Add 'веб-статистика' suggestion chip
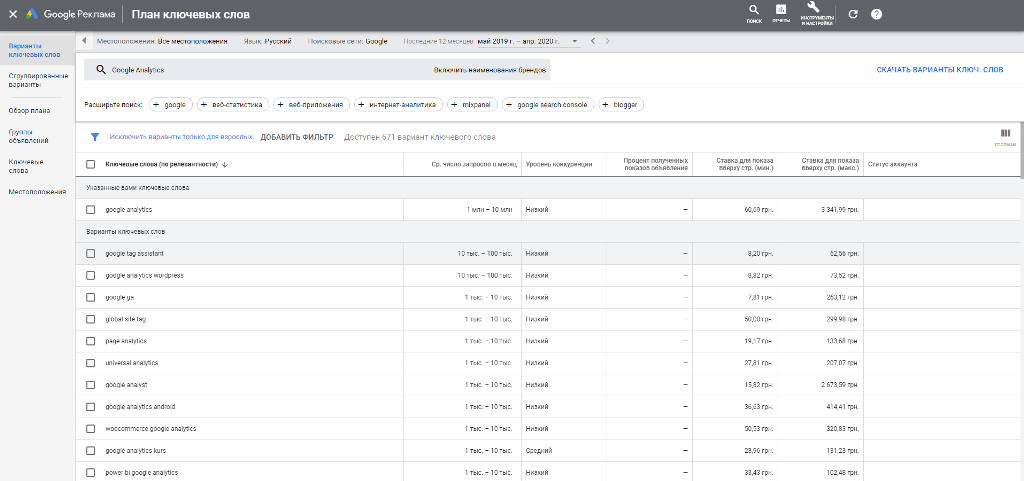 [x=233, y=104]
